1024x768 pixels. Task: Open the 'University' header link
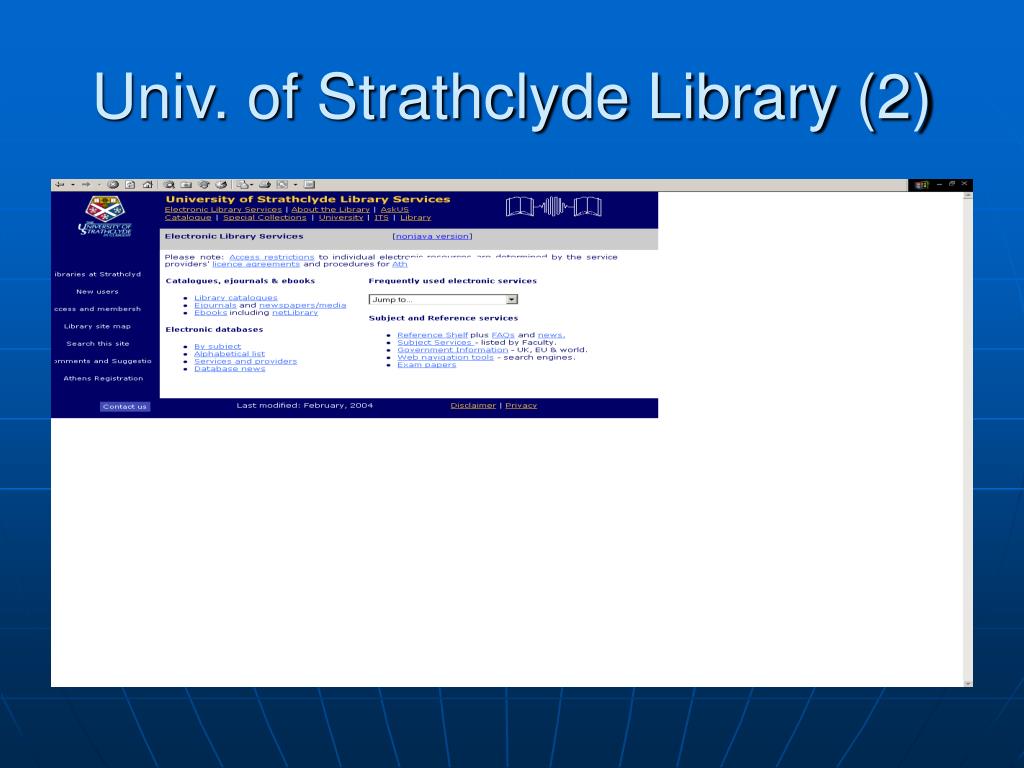point(341,217)
